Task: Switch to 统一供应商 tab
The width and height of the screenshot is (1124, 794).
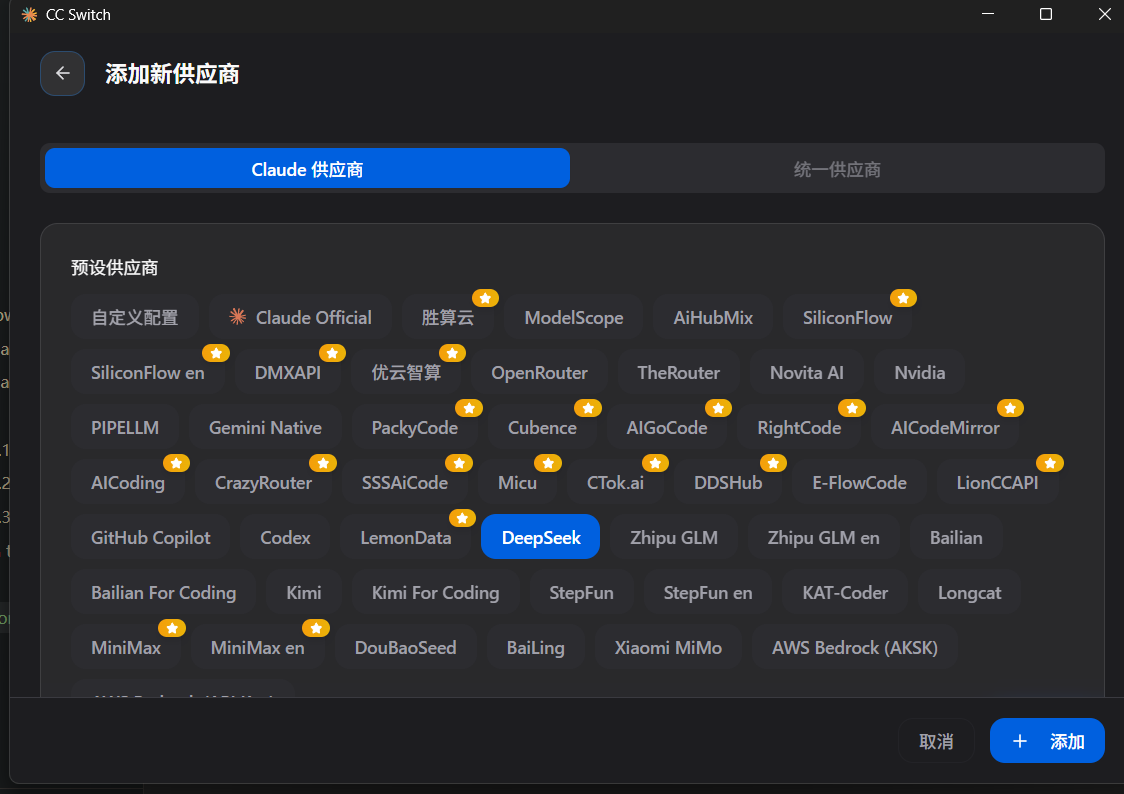Action: tap(837, 169)
